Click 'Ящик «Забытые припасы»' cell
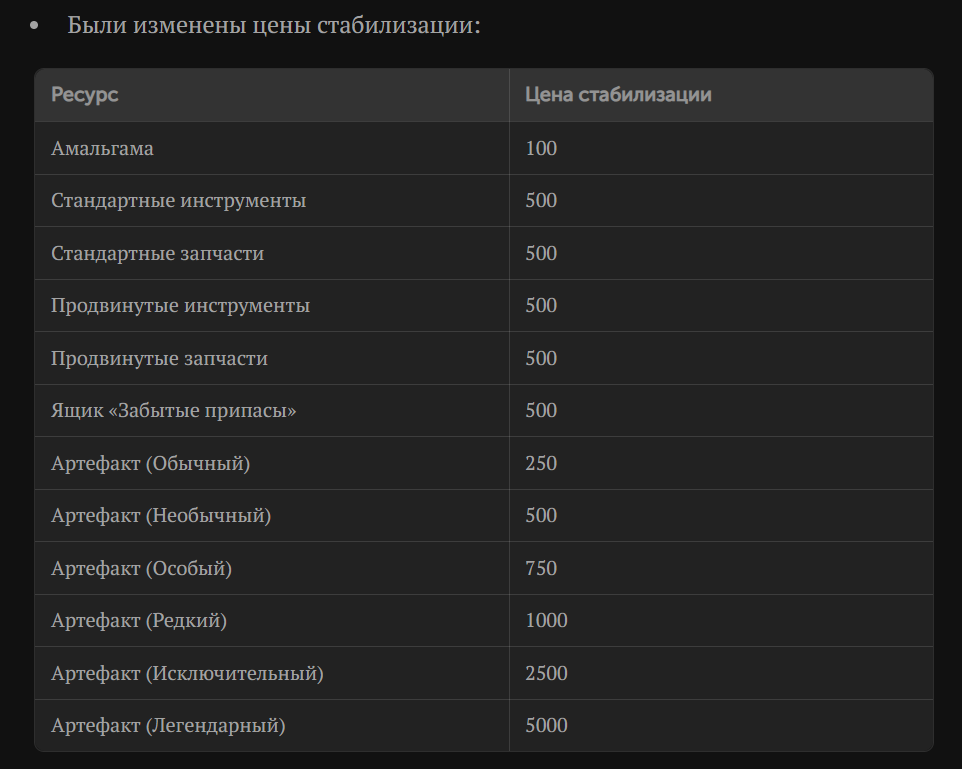The image size is (962, 769). tap(174, 411)
